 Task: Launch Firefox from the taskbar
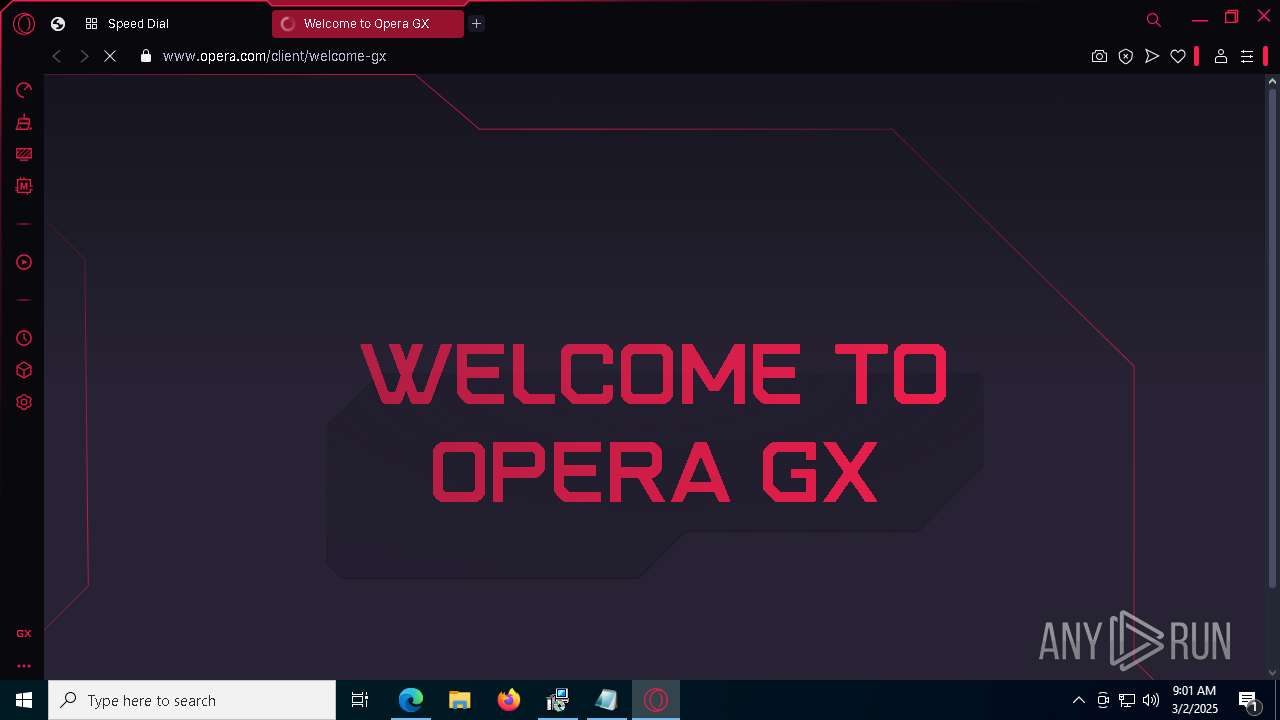pos(509,700)
